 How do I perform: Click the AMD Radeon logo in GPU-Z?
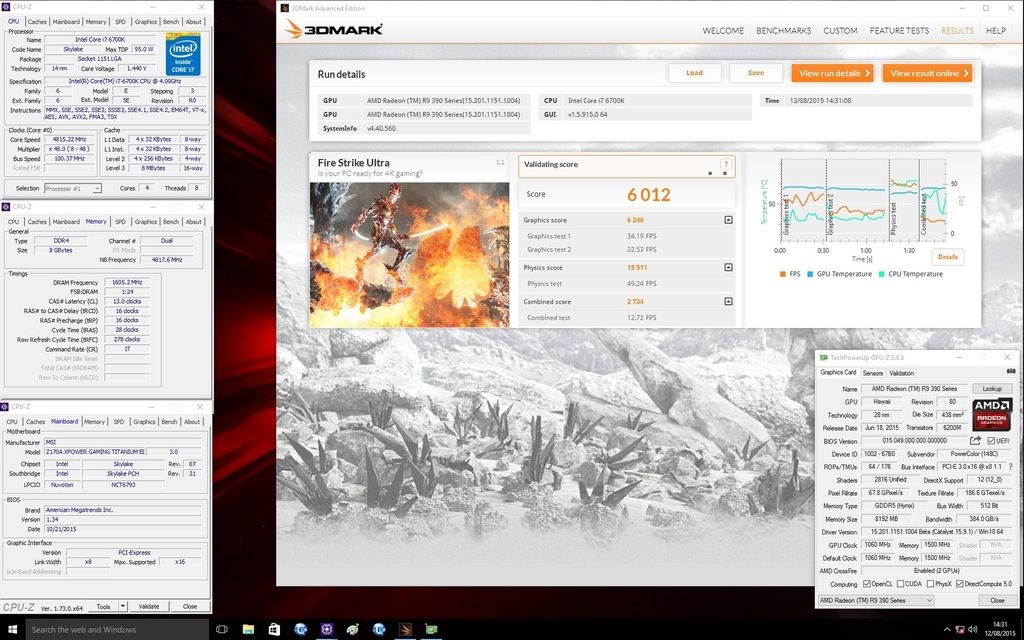click(992, 414)
